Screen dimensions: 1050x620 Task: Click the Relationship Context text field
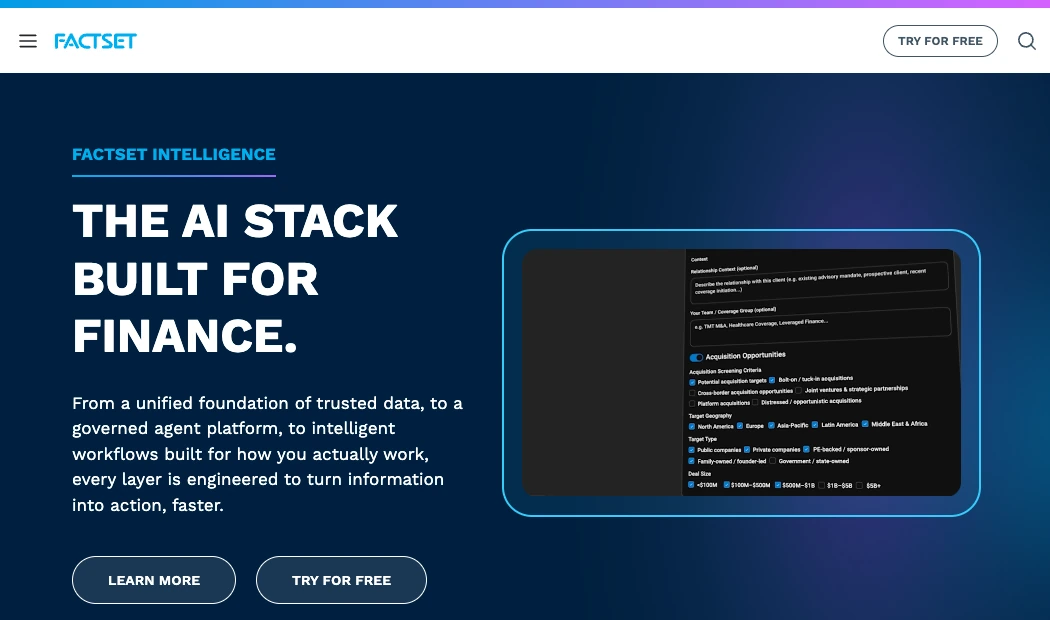click(819, 283)
